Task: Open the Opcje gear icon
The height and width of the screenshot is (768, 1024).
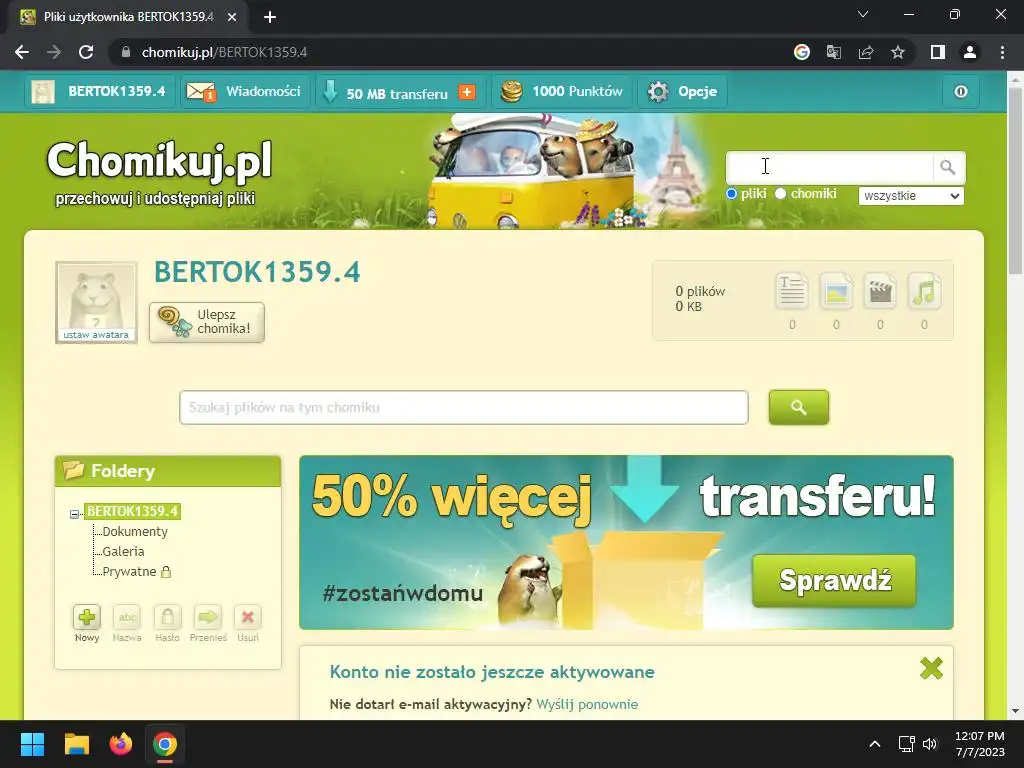Action: 658,91
